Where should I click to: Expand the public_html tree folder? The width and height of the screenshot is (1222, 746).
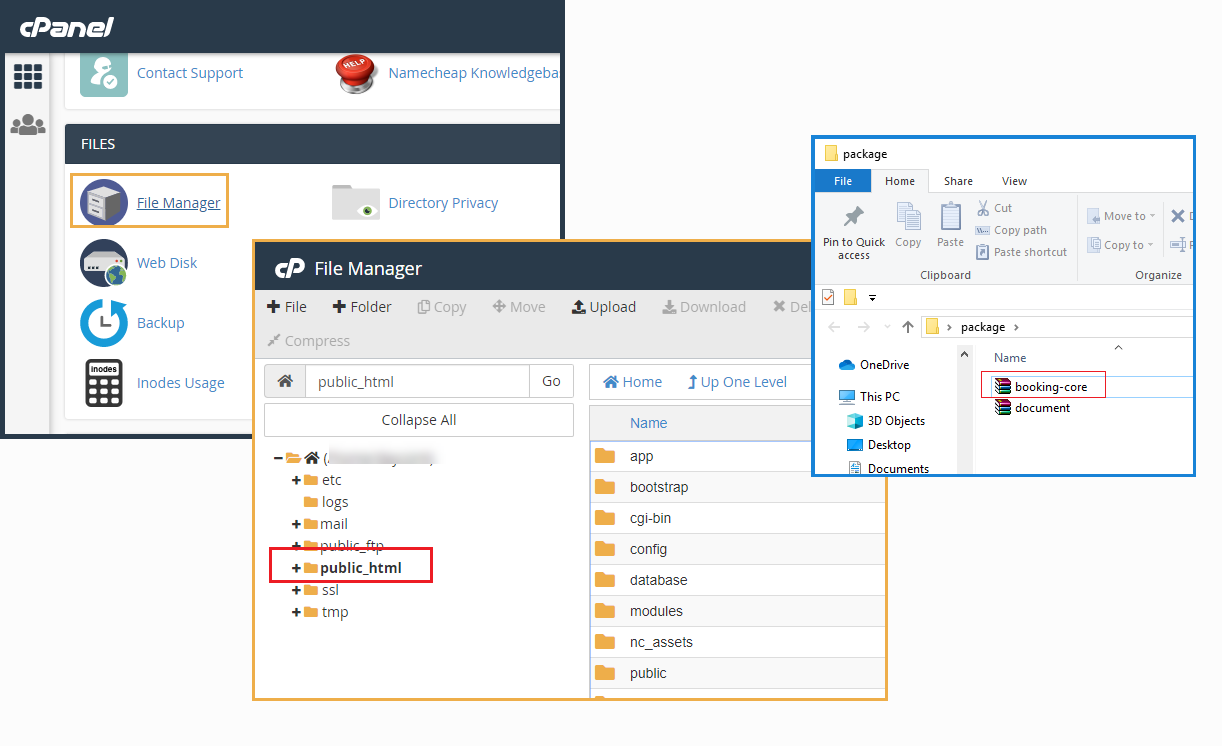pyautogui.click(x=296, y=568)
